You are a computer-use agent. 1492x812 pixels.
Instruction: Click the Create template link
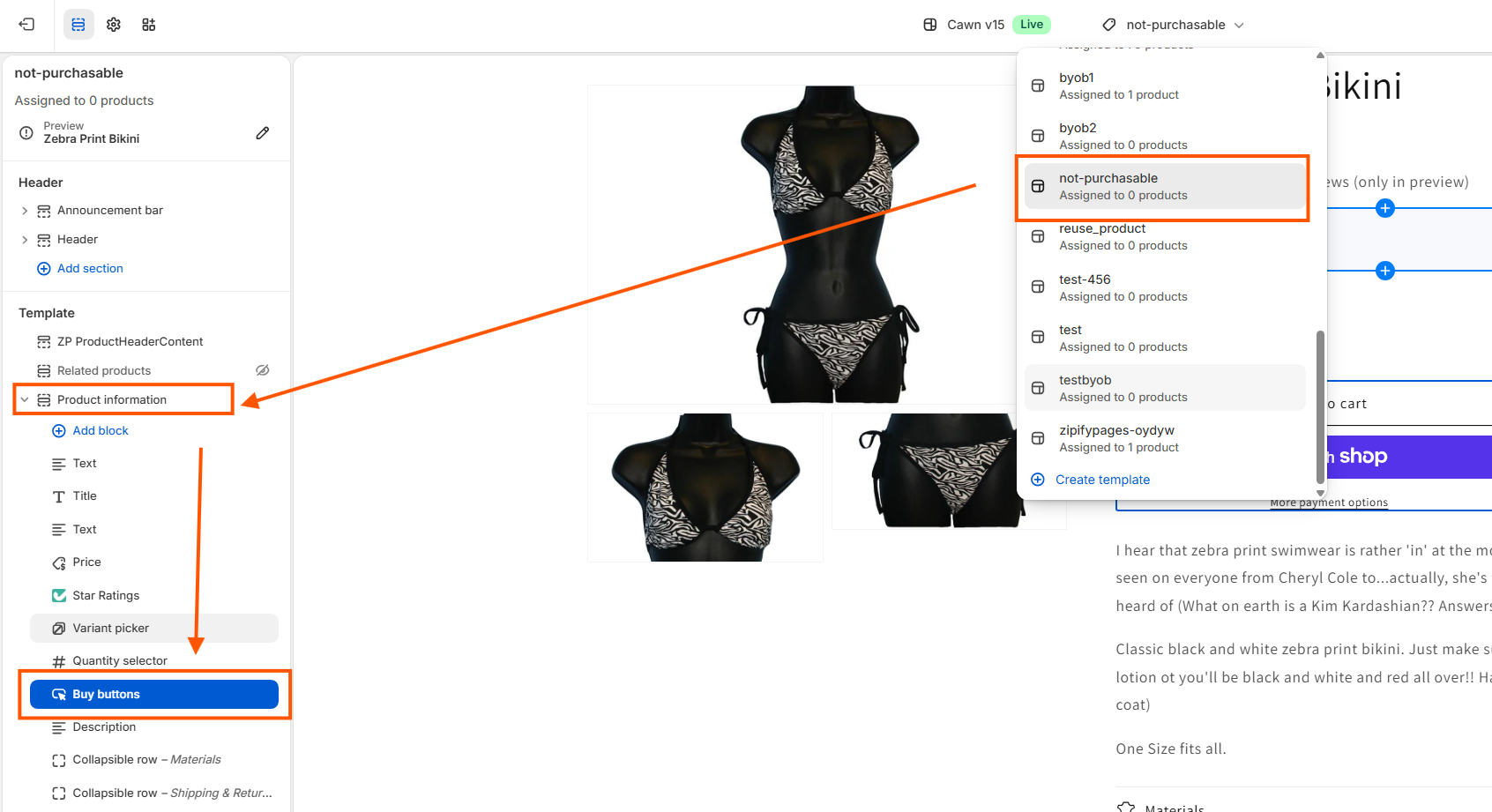point(1102,480)
